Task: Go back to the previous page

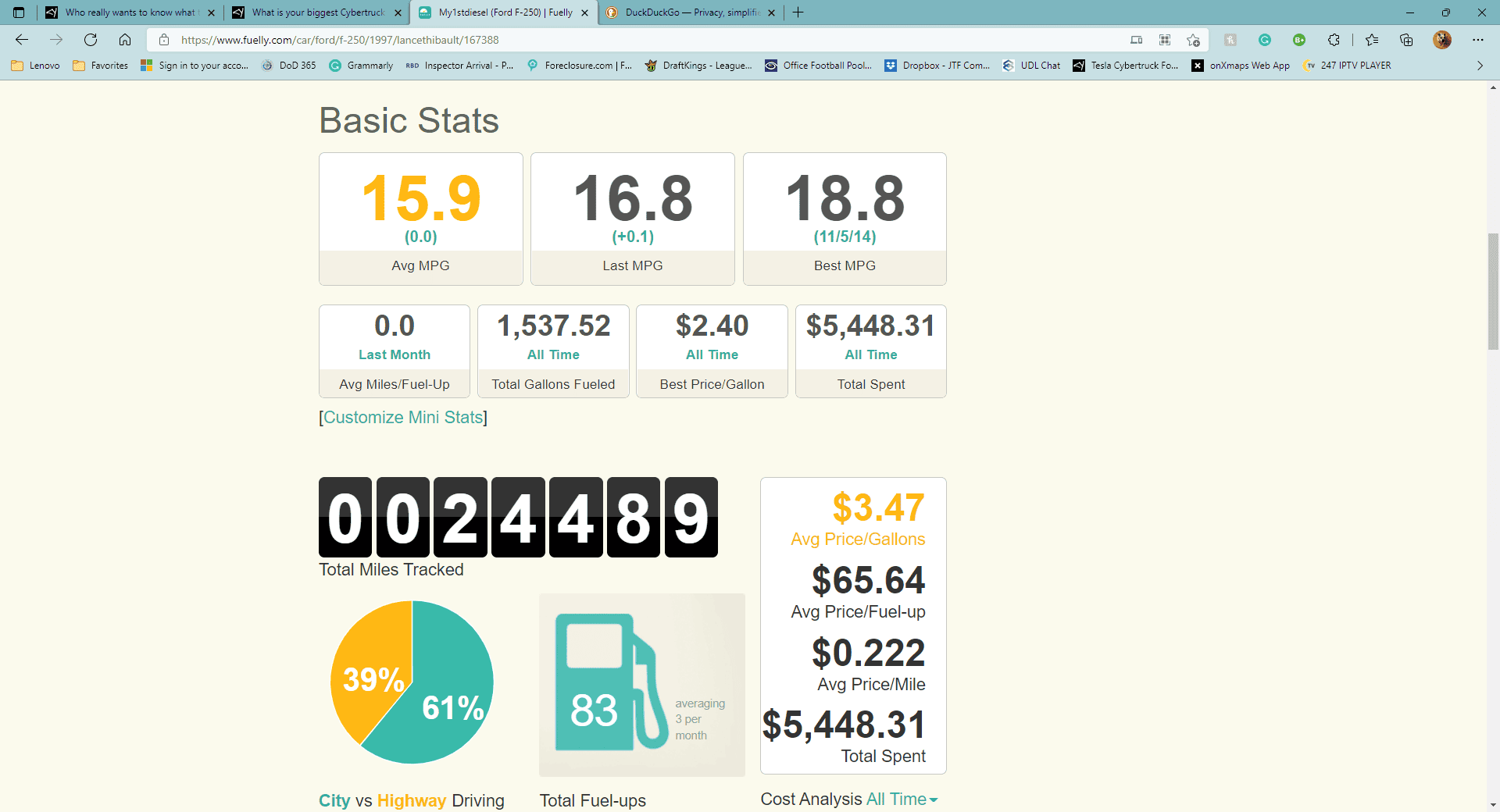Action: pyautogui.click(x=22, y=40)
